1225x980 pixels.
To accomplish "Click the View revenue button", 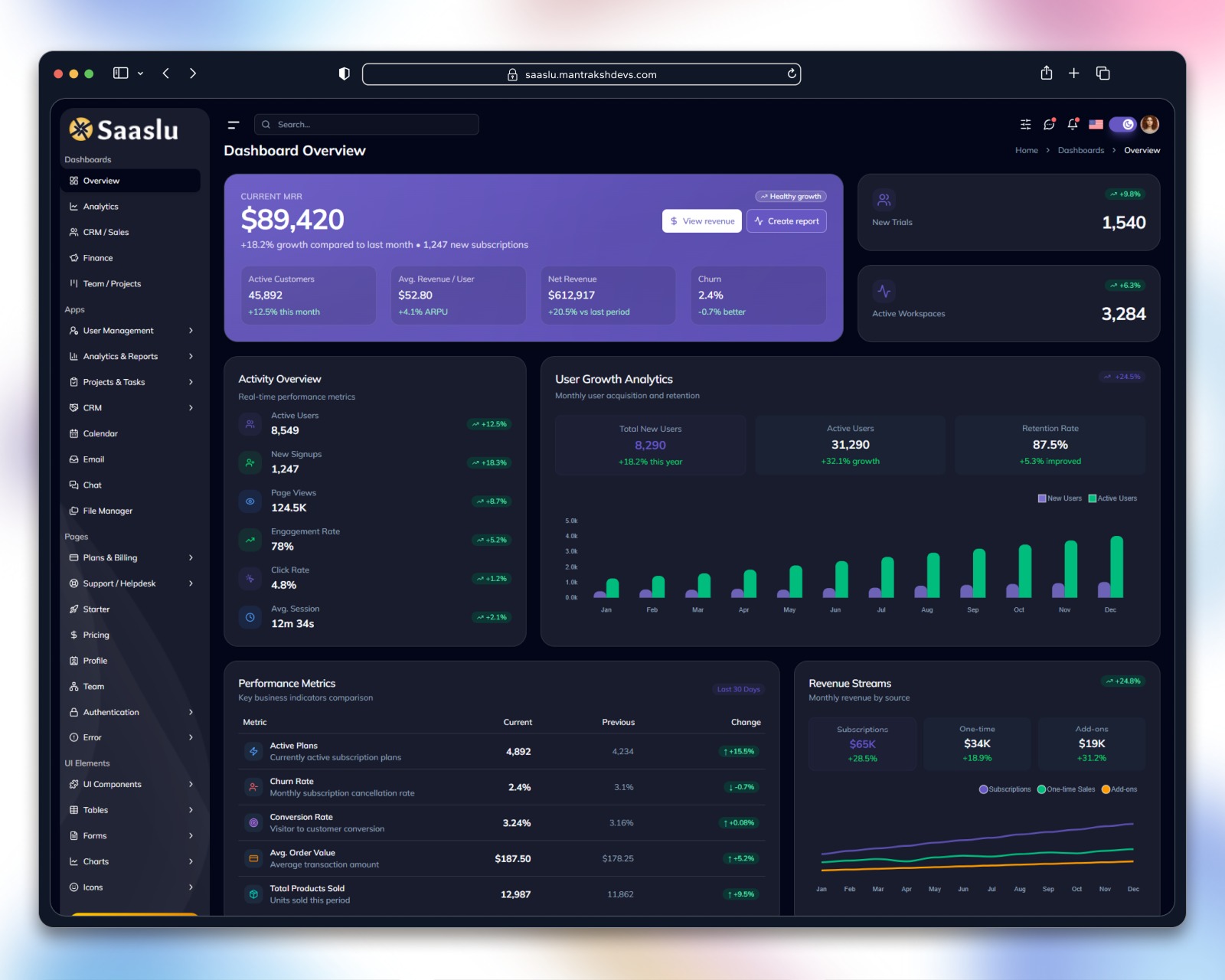I will (x=702, y=220).
